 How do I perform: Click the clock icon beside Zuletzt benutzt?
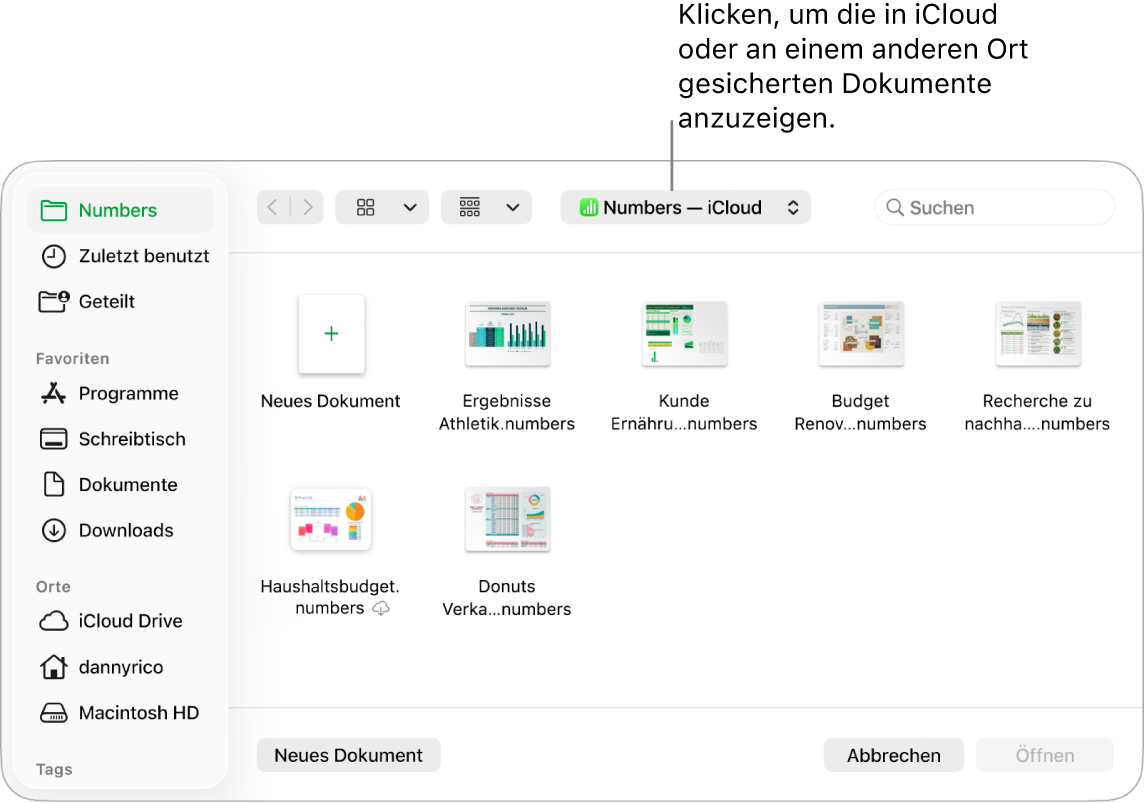pos(53,257)
